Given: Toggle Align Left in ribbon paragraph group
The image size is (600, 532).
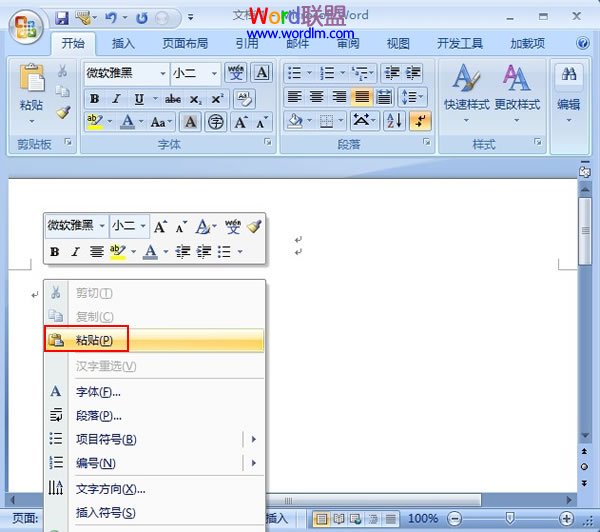Looking at the screenshot, I should pos(294,97).
